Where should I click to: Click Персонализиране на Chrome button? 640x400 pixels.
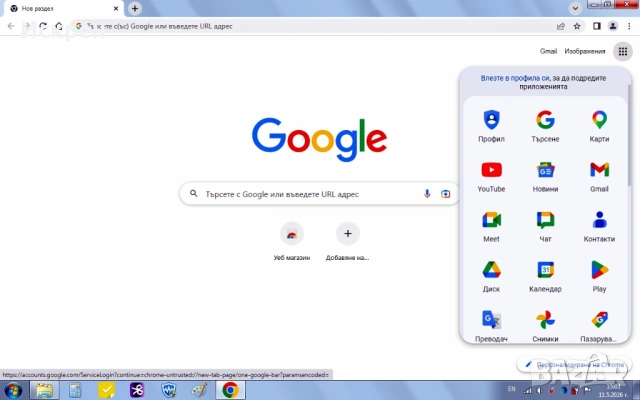point(575,364)
